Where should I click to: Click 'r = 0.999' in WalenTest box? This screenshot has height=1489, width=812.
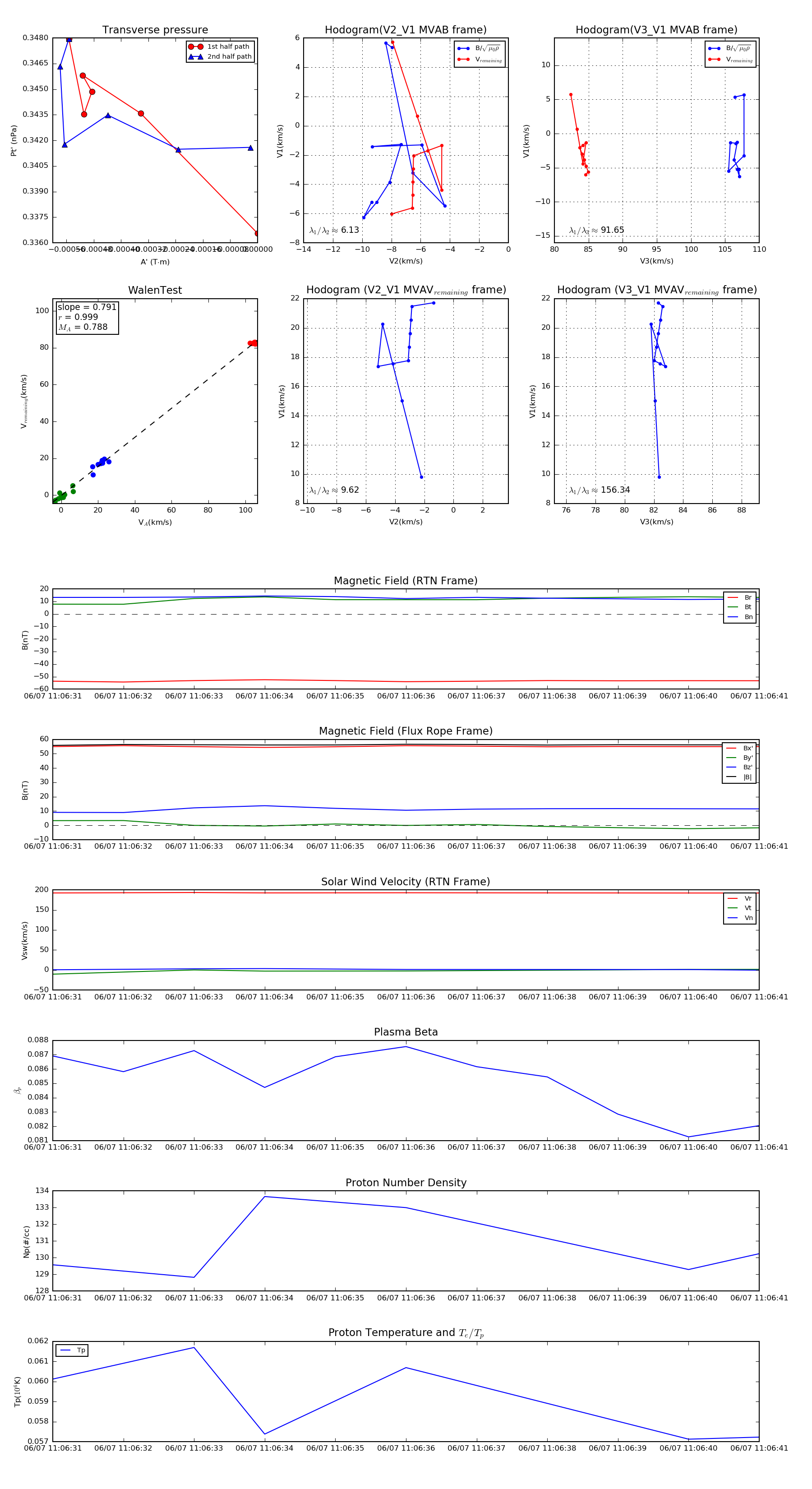78,317
